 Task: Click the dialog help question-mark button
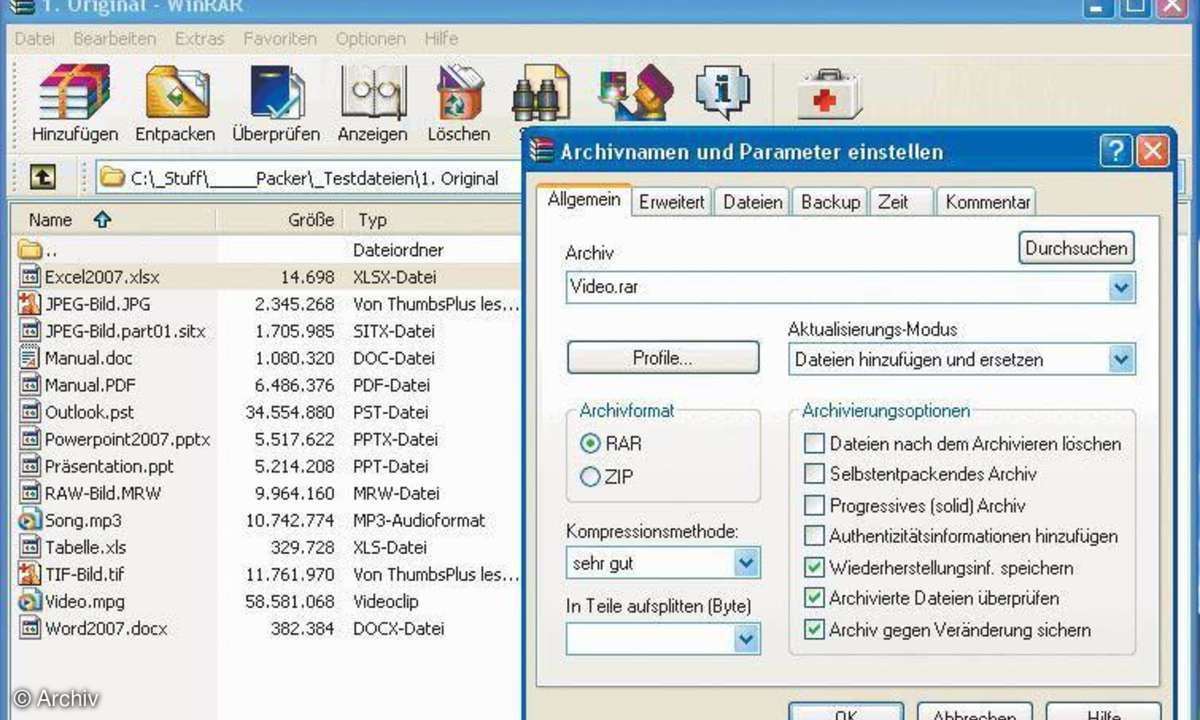coord(1115,152)
